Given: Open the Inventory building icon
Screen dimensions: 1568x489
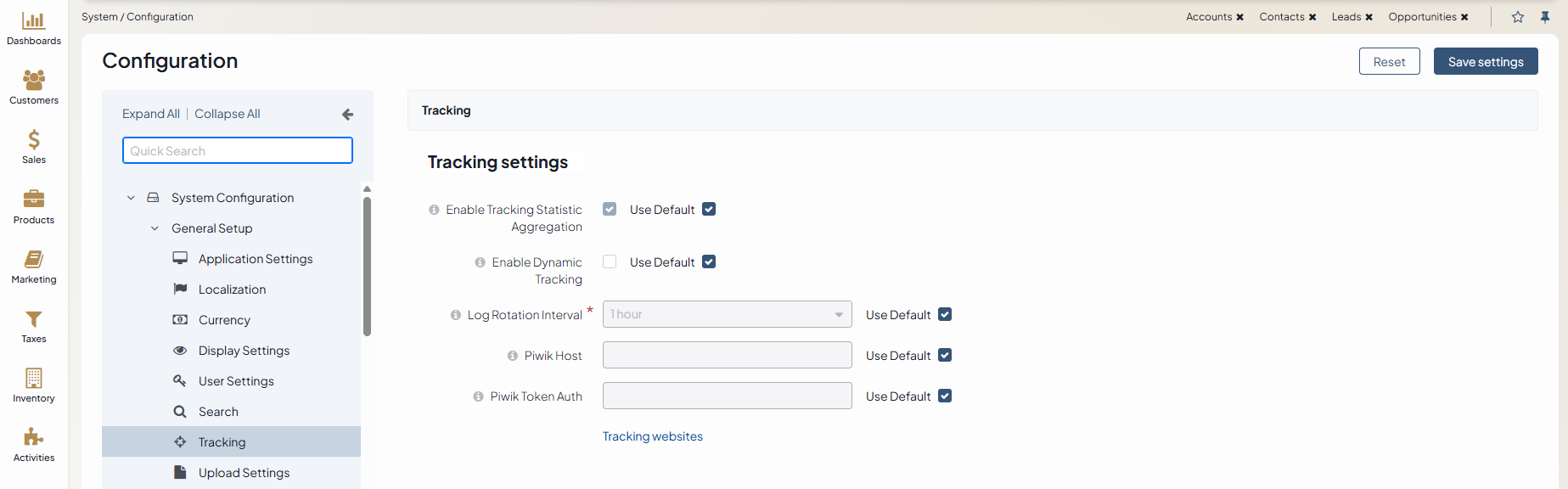Looking at the screenshot, I should (x=34, y=378).
